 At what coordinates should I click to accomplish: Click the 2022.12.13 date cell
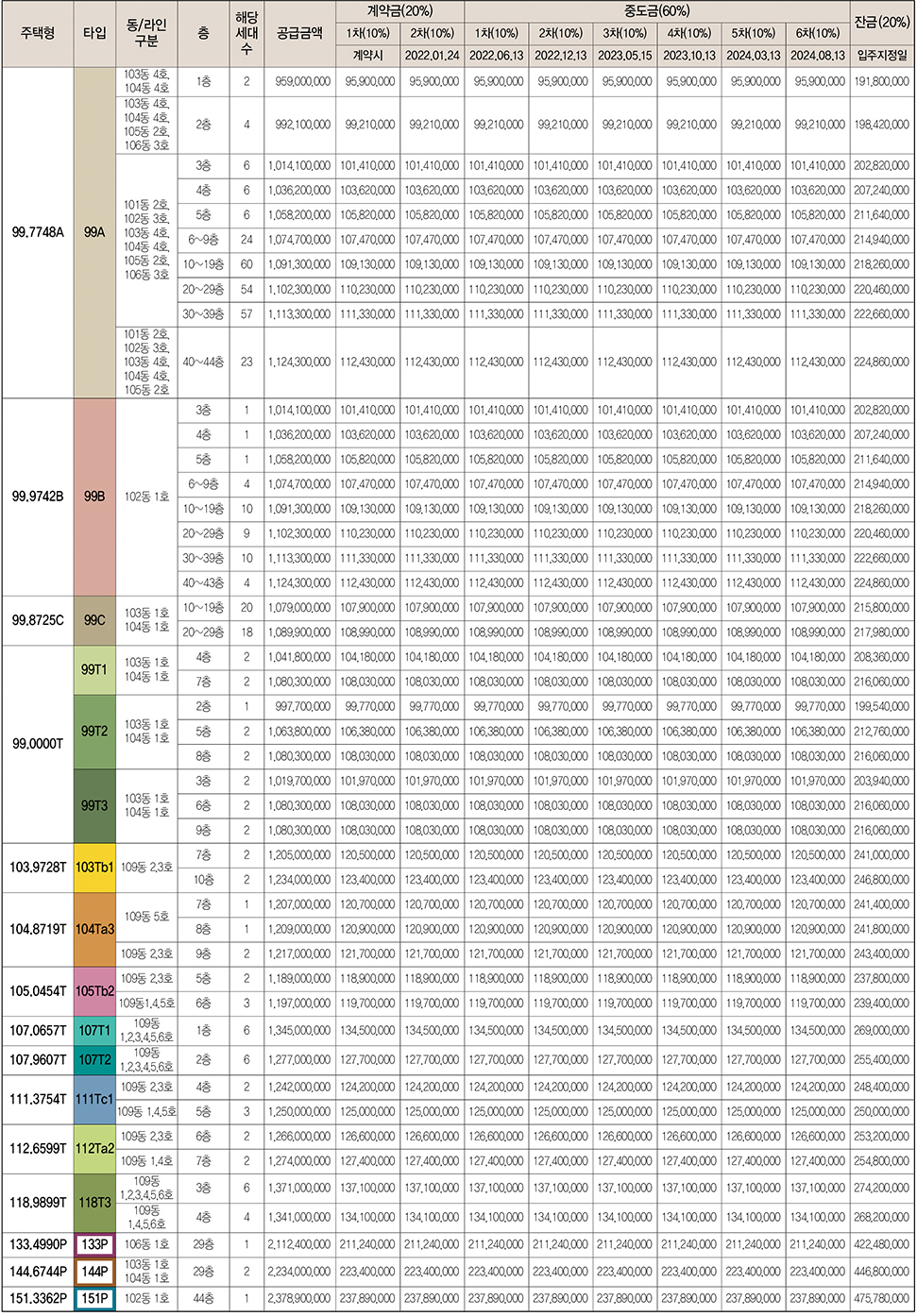click(x=561, y=56)
